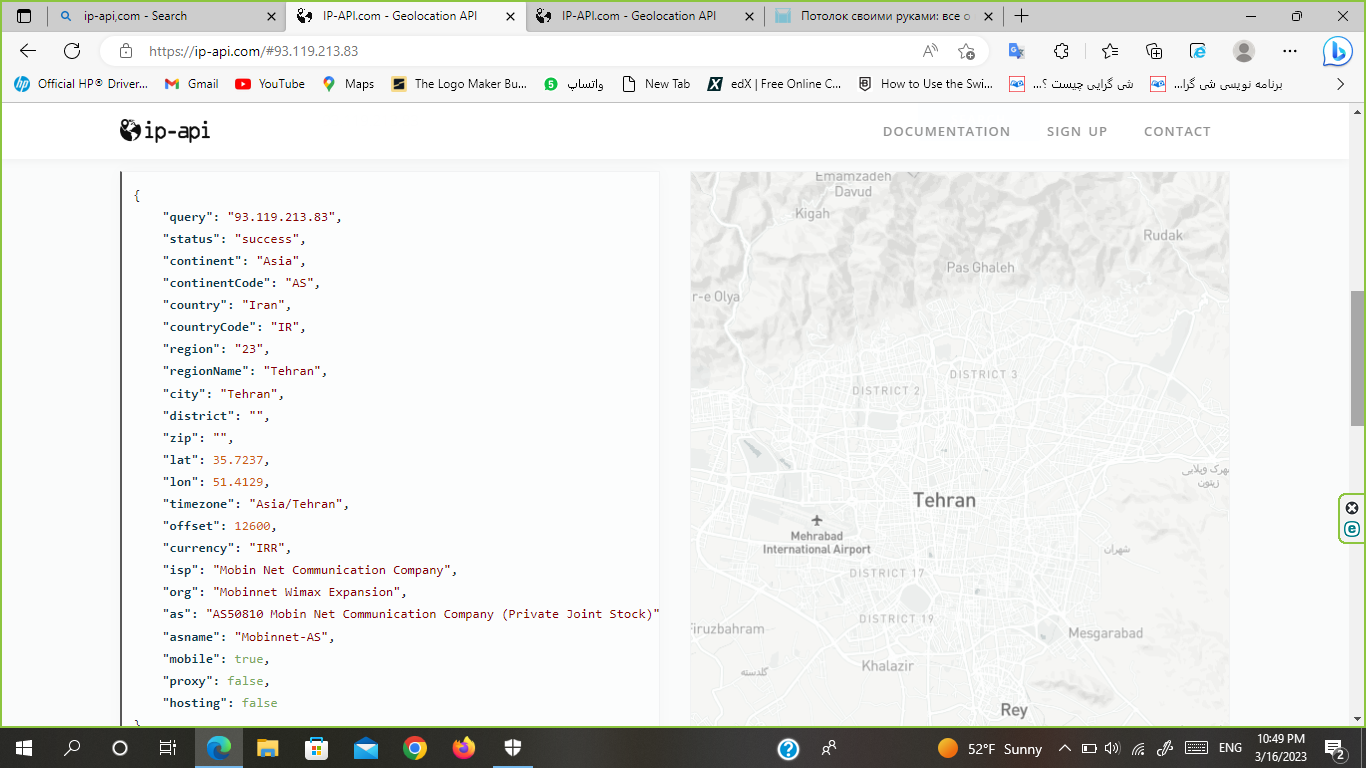Launch Microsoft Store from the taskbar
Screen dimensions: 1366x768
316,748
